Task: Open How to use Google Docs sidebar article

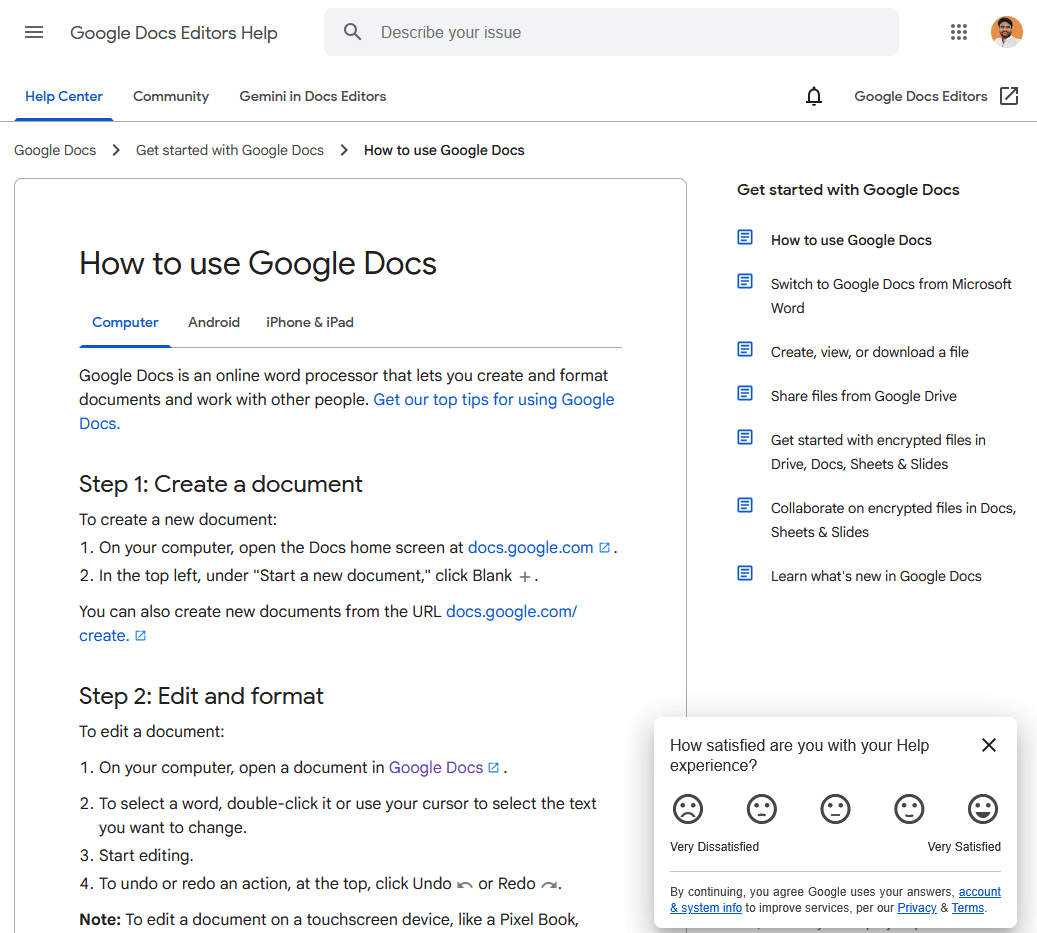Action: point(850,241)
